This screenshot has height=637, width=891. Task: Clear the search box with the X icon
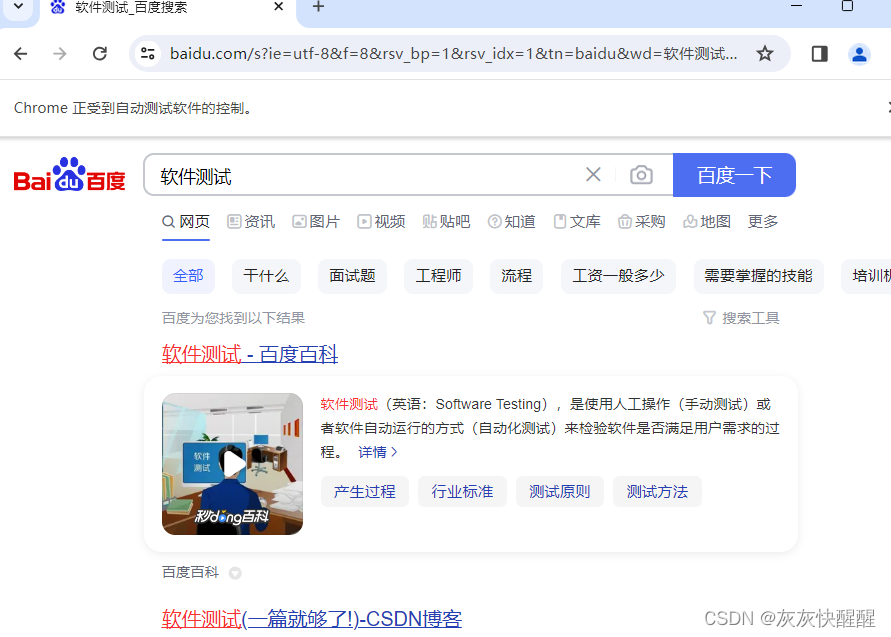point(593,174)
